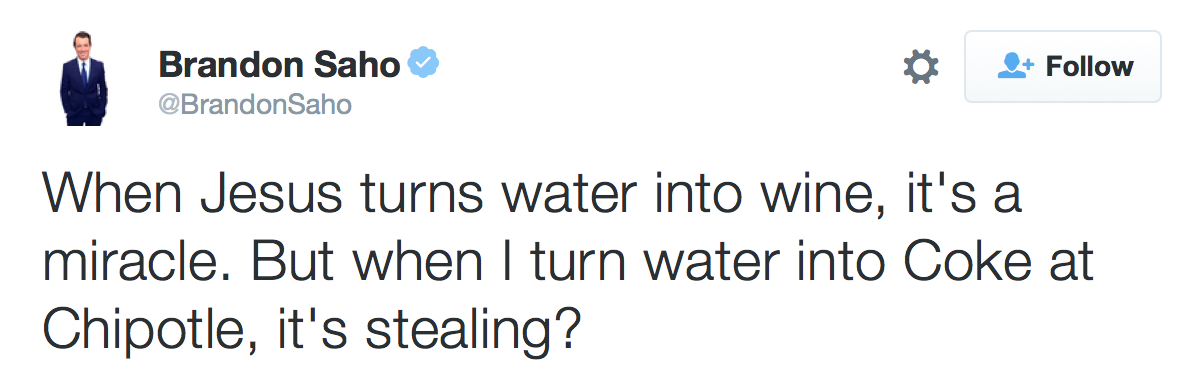The image size is (1190, 370).
Task: Click the blue verified badge
Action: 423,63
